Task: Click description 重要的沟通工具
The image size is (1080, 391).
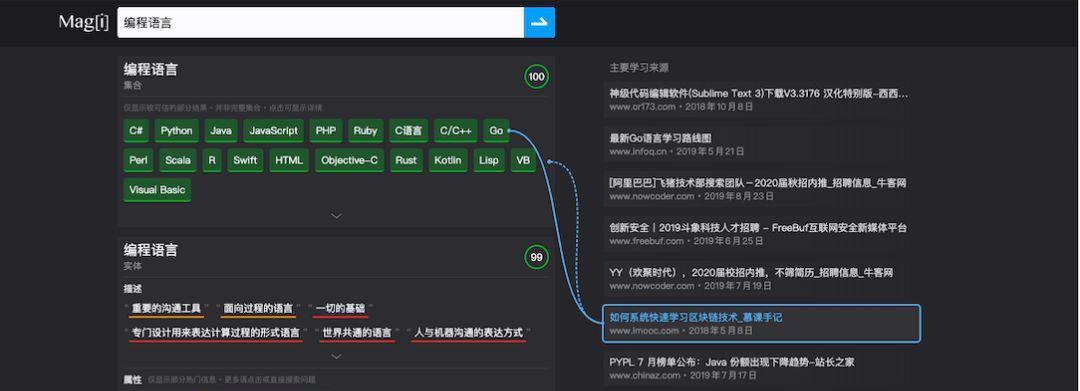Action: point(166,308)
